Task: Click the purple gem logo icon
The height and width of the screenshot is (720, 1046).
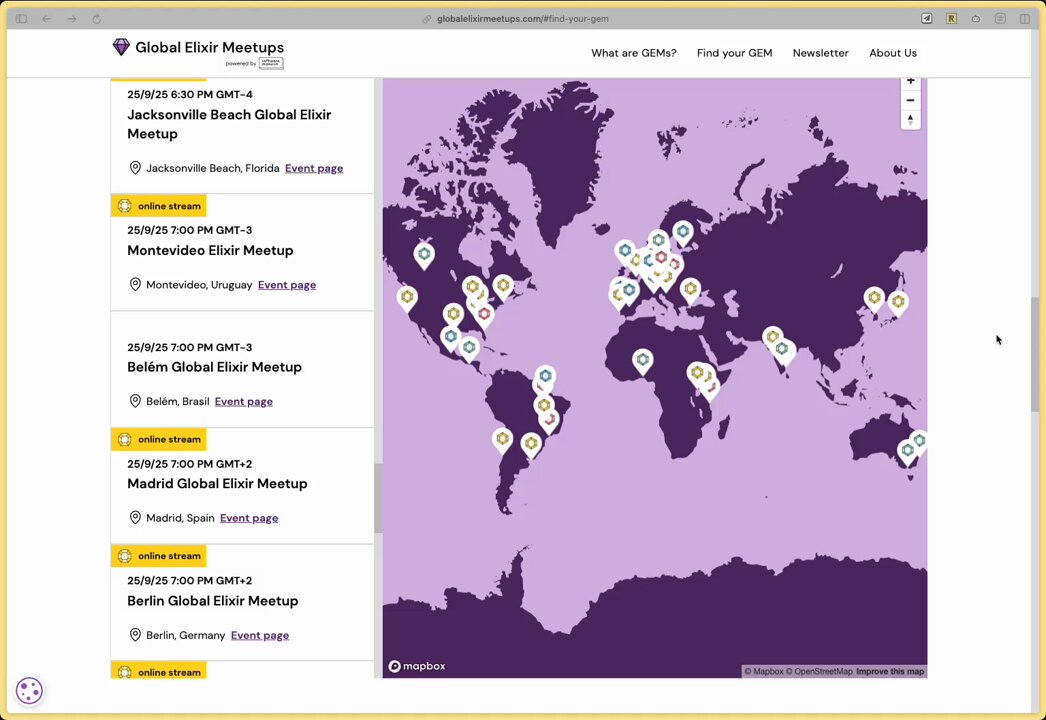Action: pos(121,47)
